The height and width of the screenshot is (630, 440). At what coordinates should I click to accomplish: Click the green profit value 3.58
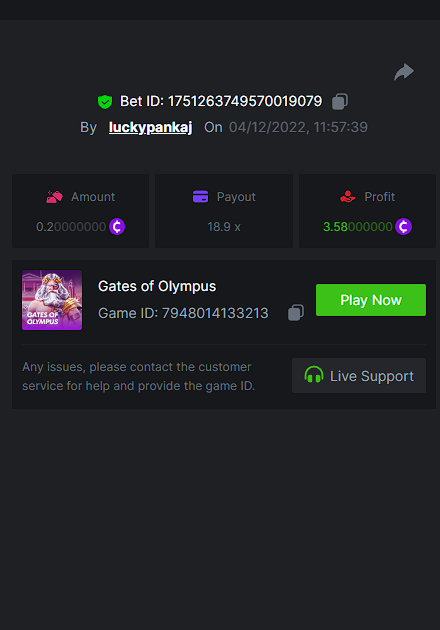(358, 227)
